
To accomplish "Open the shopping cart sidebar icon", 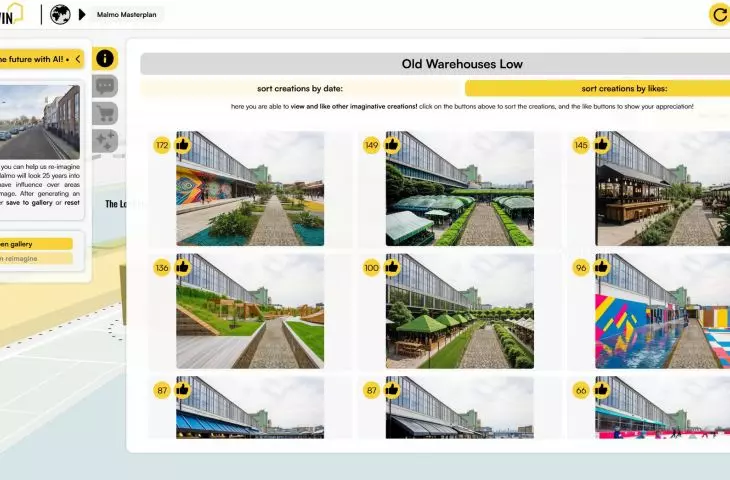I will (105, 114).
